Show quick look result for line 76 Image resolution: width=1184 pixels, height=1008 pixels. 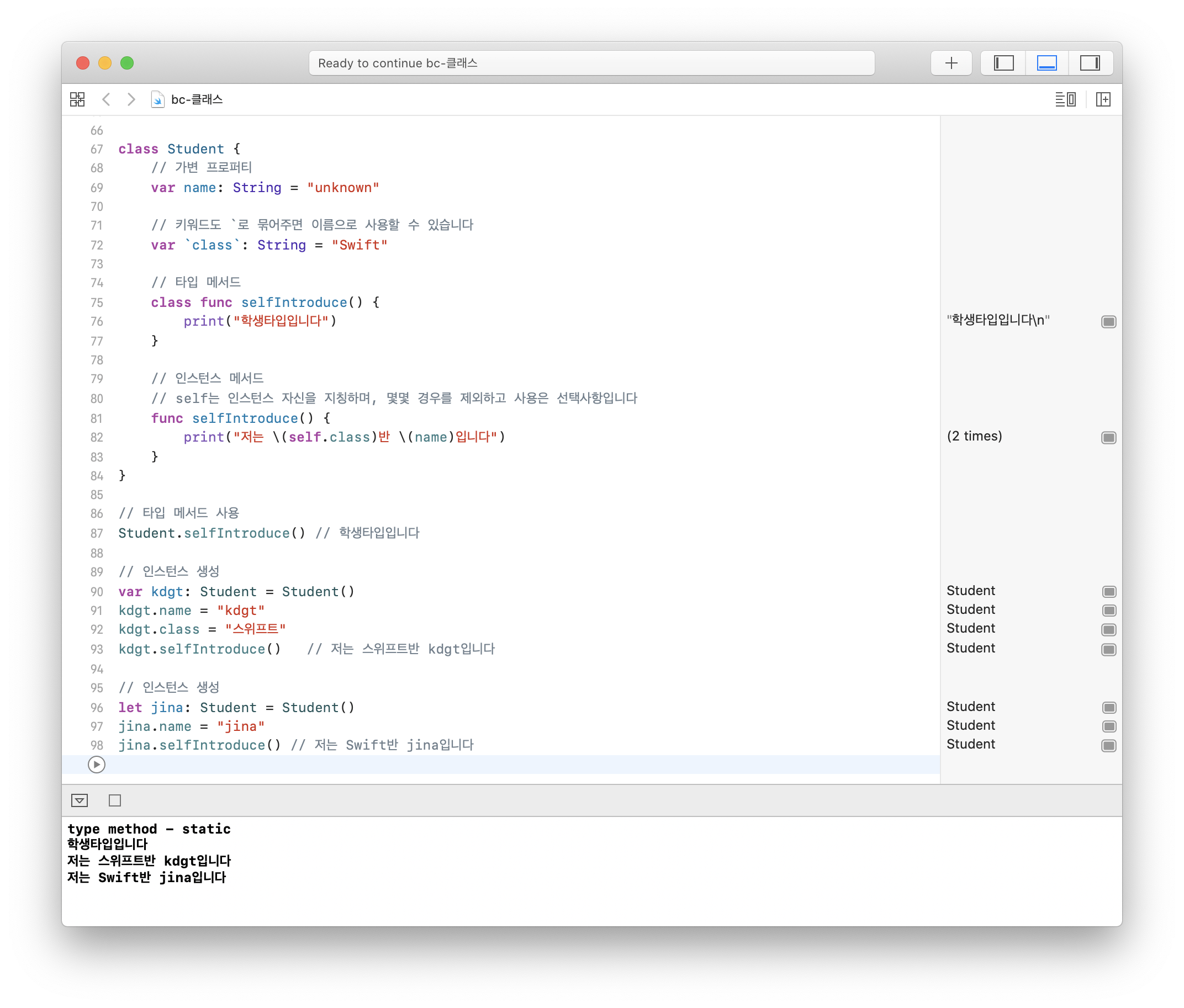pos(1108,321)
